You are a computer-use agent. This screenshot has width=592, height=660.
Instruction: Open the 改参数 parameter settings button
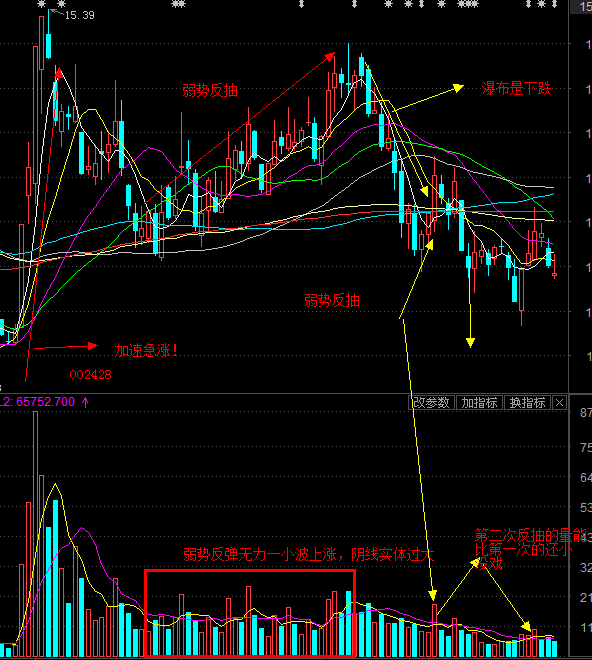[431, 403]
